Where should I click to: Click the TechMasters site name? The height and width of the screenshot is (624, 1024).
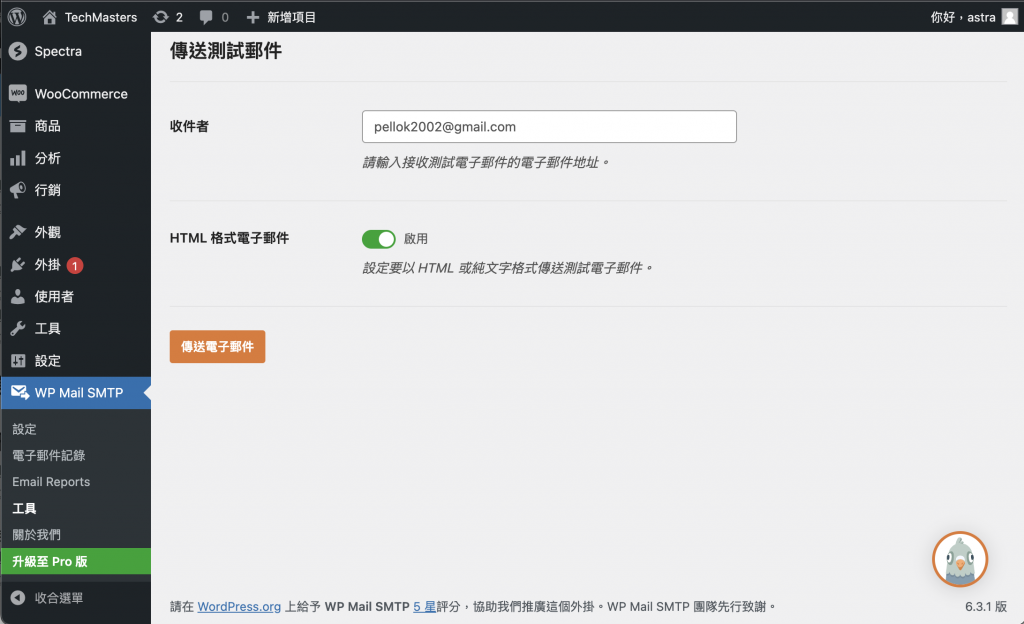101,18
